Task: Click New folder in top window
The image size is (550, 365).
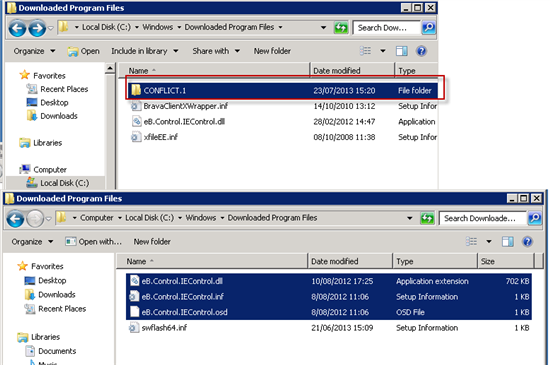Action: click(x=272, y=51)
